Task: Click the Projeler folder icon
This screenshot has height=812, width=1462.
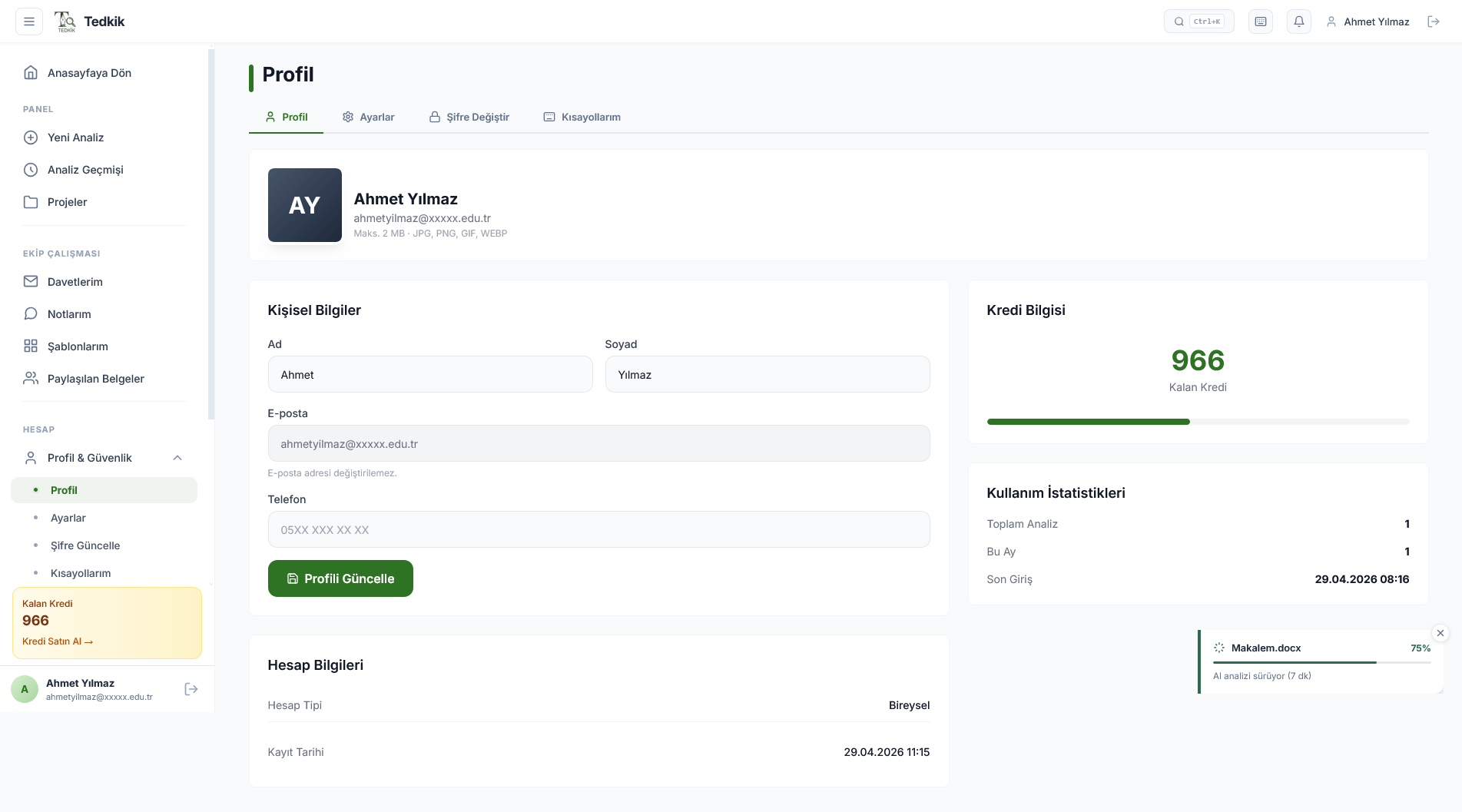Action: tap(31, 202)
